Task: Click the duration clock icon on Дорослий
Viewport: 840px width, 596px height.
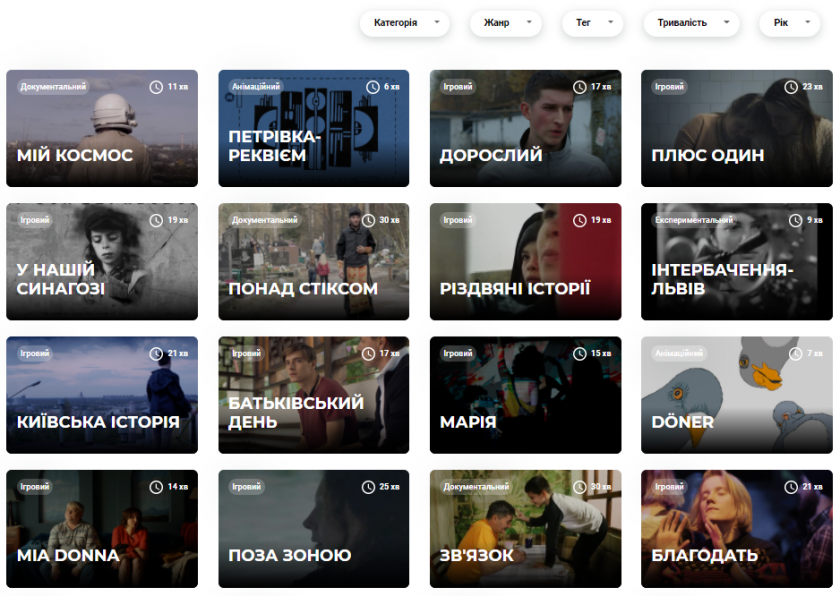Action: 579,87
